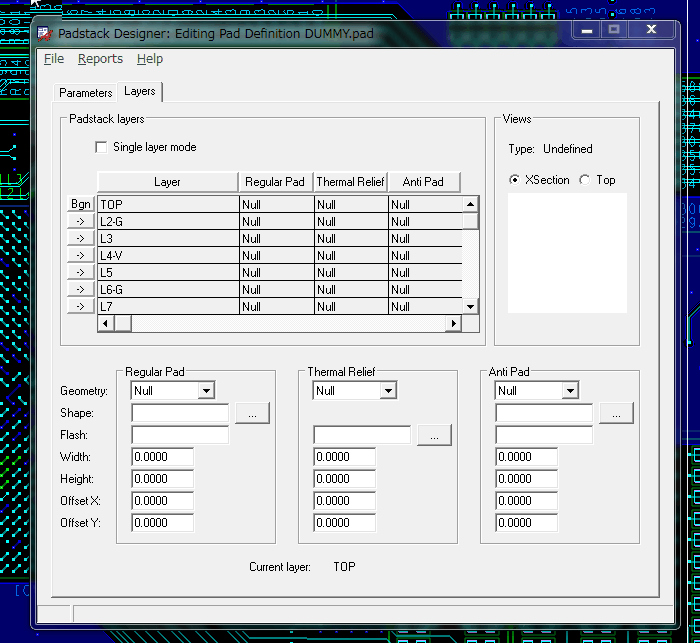Click the Padstack Designer title bar icon

pos(45,33)
